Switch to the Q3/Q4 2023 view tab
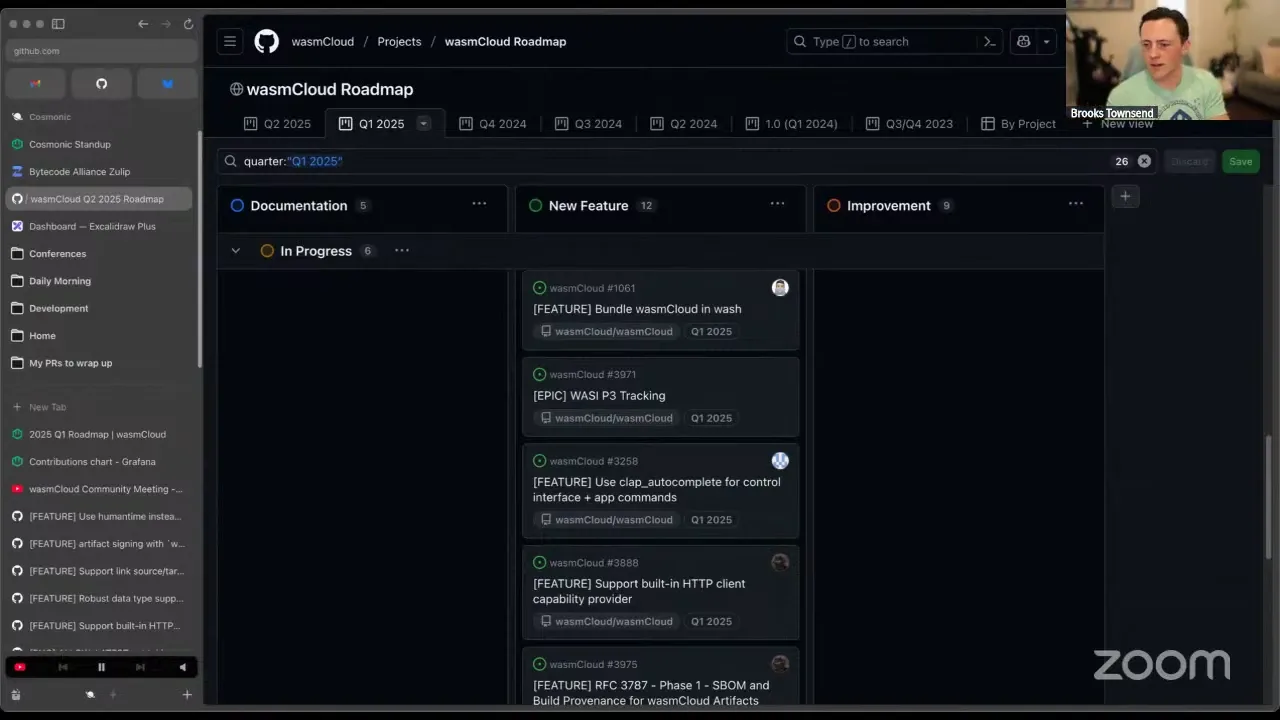The height and width of the screenshot is (720, 1280). 910,124
